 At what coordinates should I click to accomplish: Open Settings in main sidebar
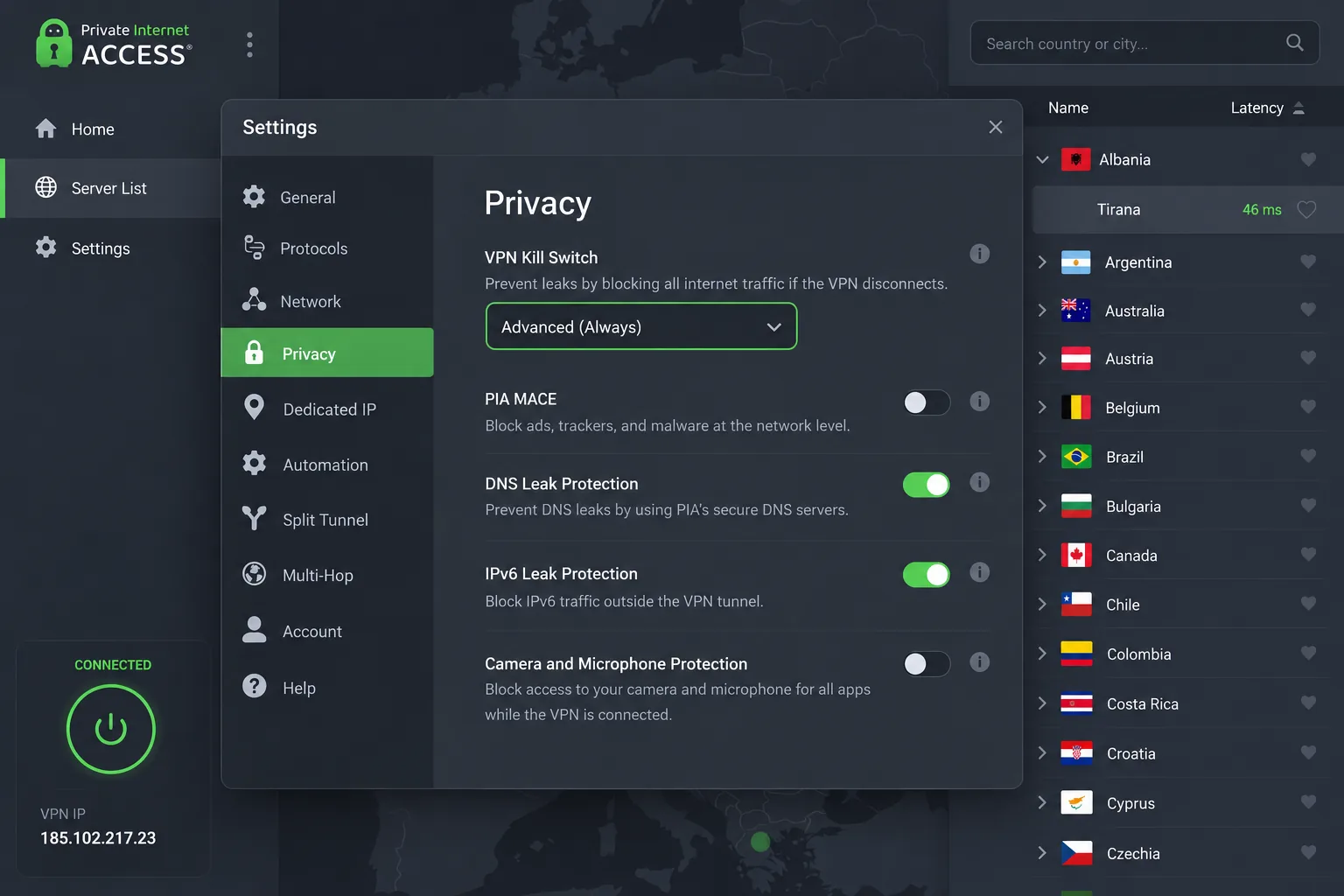tap(110, 248)
